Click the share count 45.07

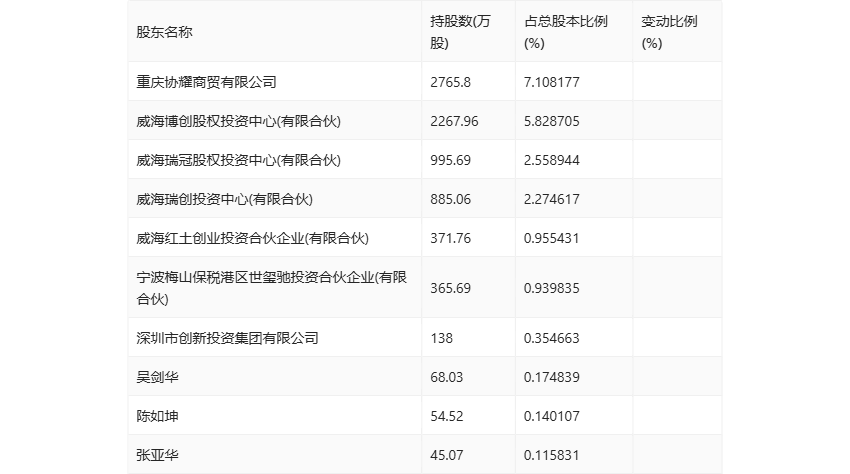[447, 455]
